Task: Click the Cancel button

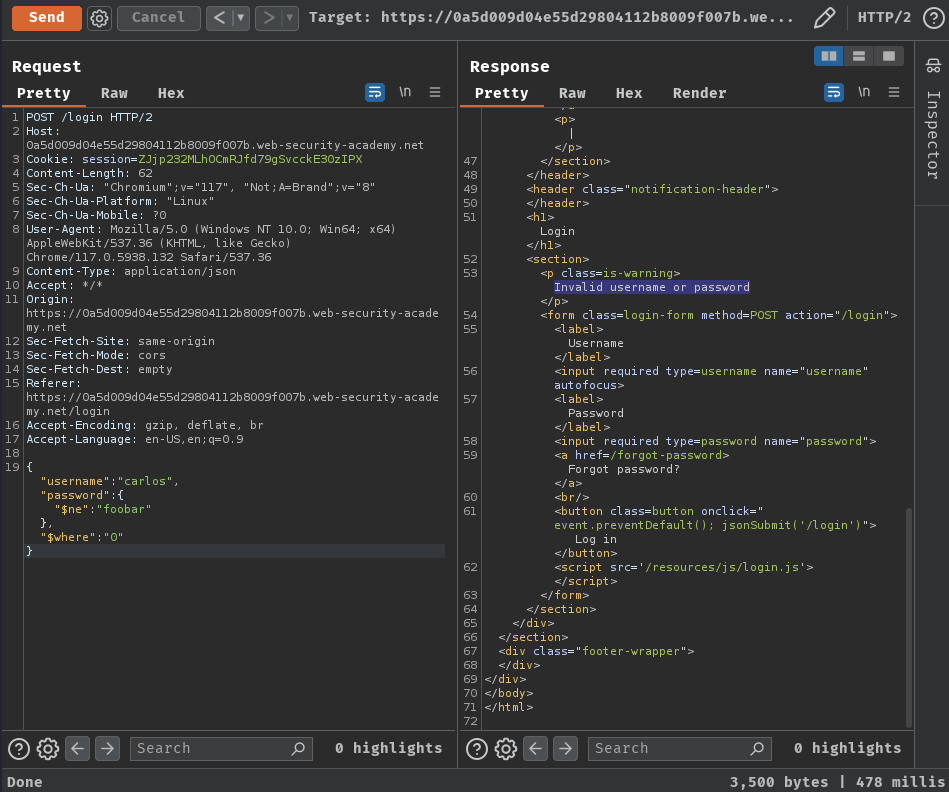Action: point(159,18)
